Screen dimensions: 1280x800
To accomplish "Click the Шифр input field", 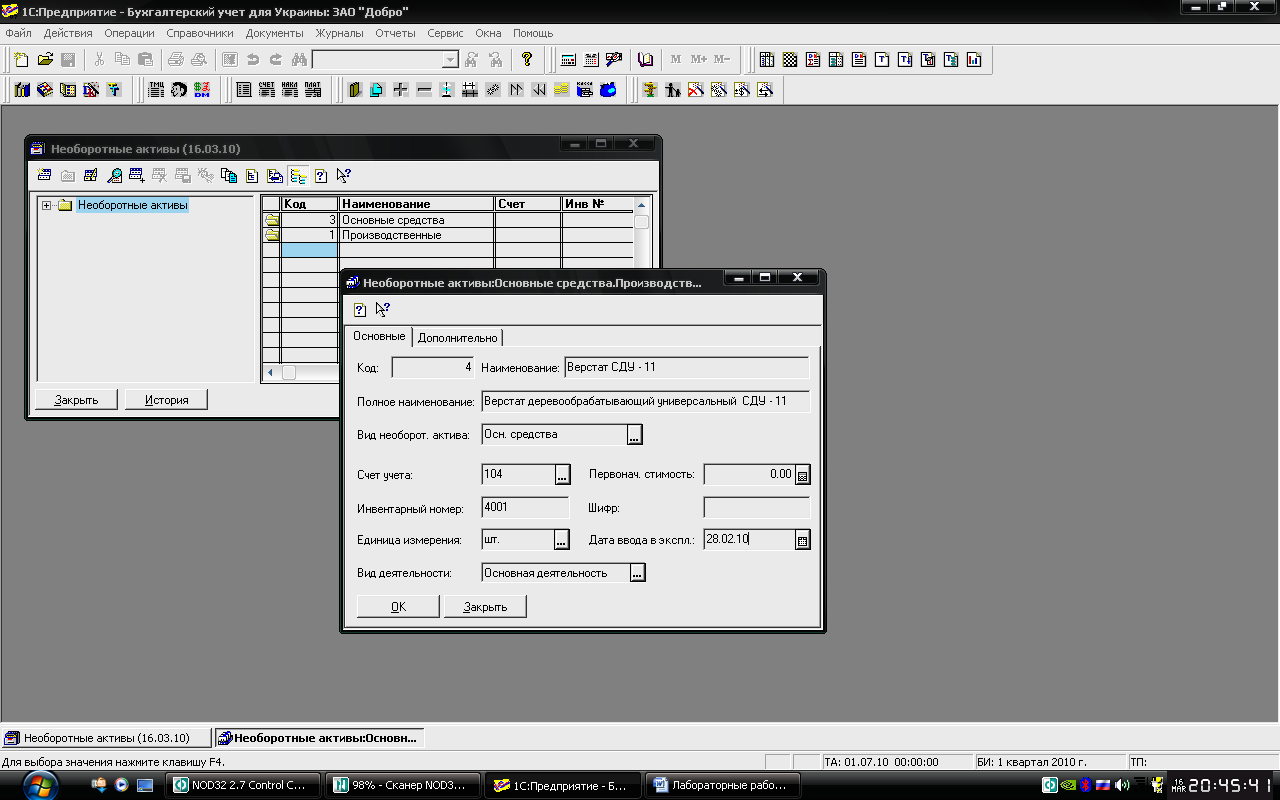I will tap(756, 508).
